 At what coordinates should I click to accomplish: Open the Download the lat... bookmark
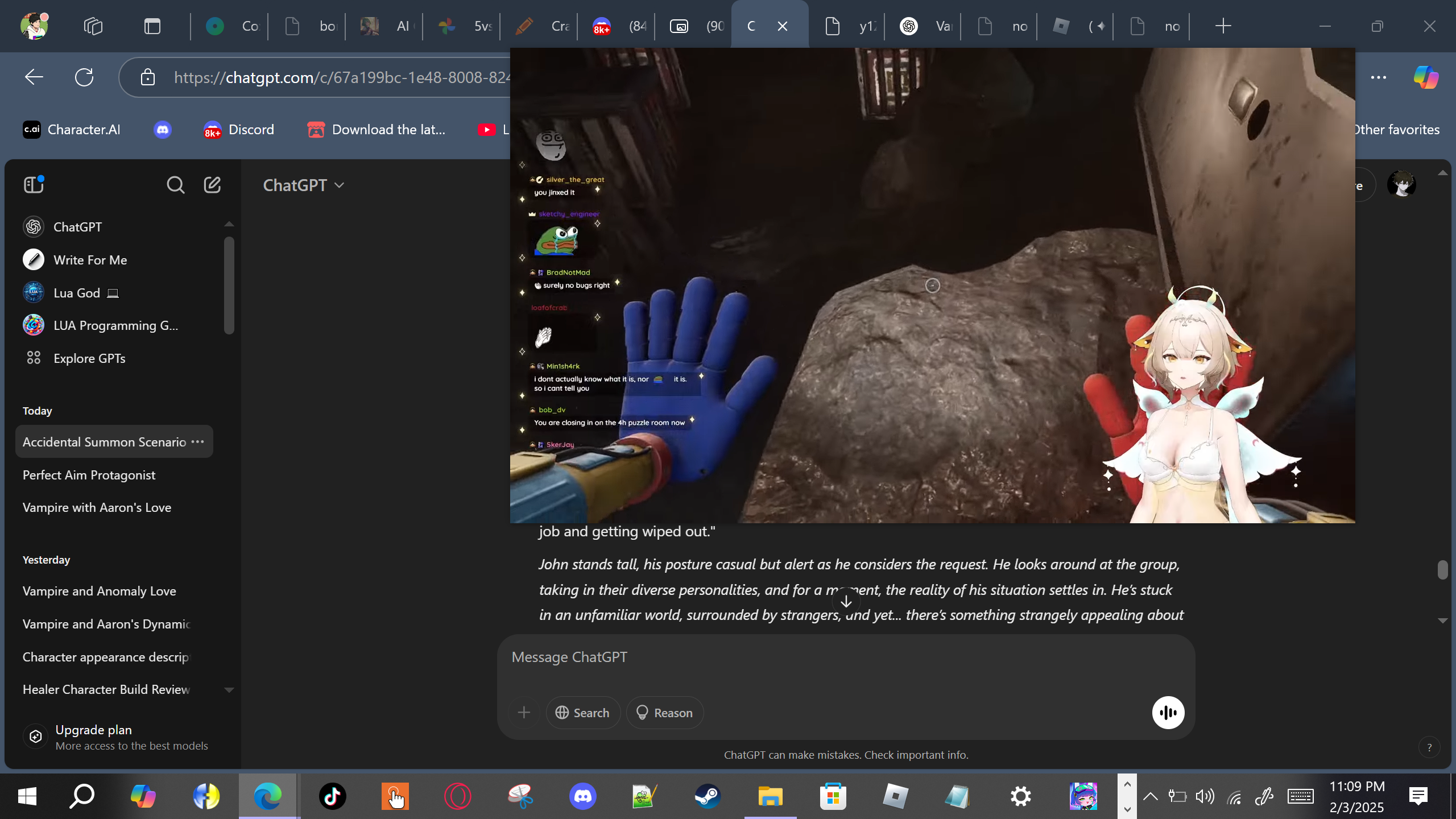point(377,130)
